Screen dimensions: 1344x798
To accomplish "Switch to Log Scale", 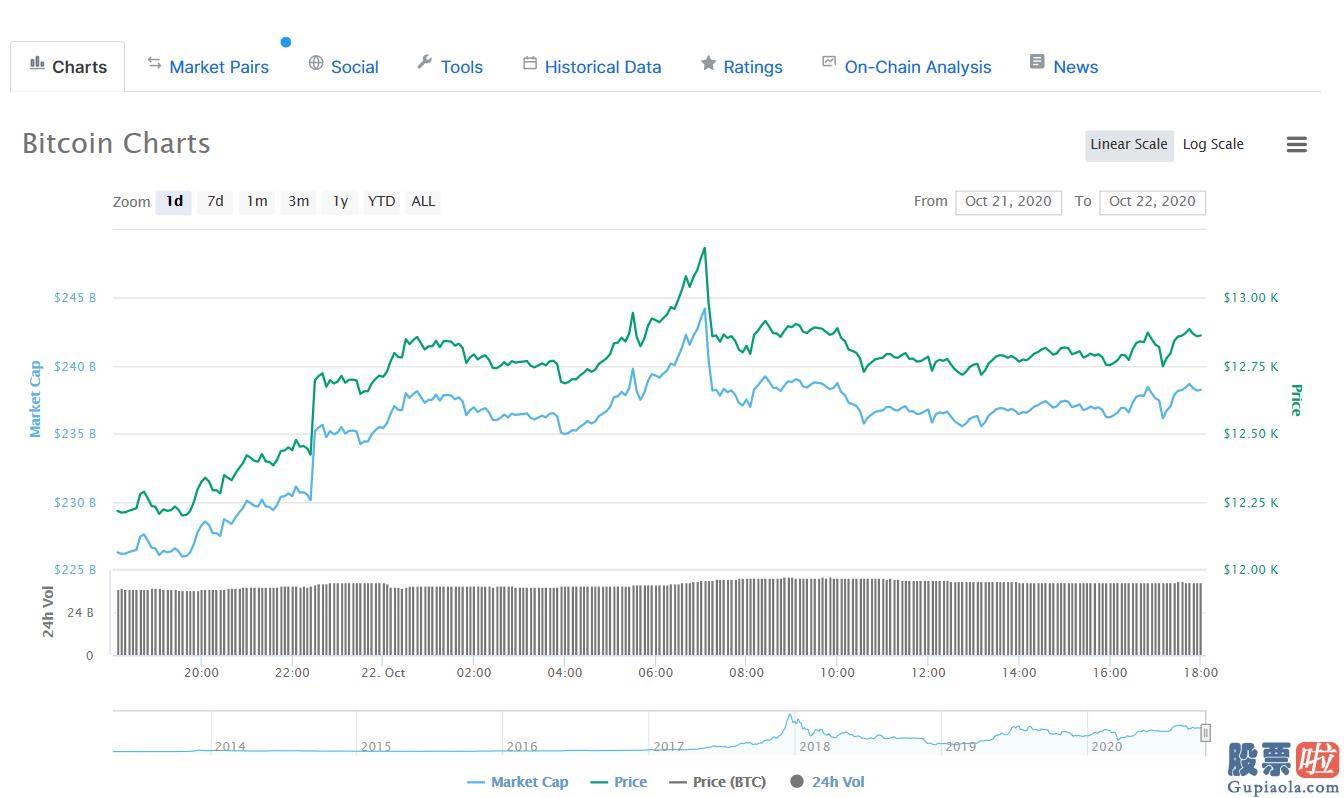I will pos(1213,144).
